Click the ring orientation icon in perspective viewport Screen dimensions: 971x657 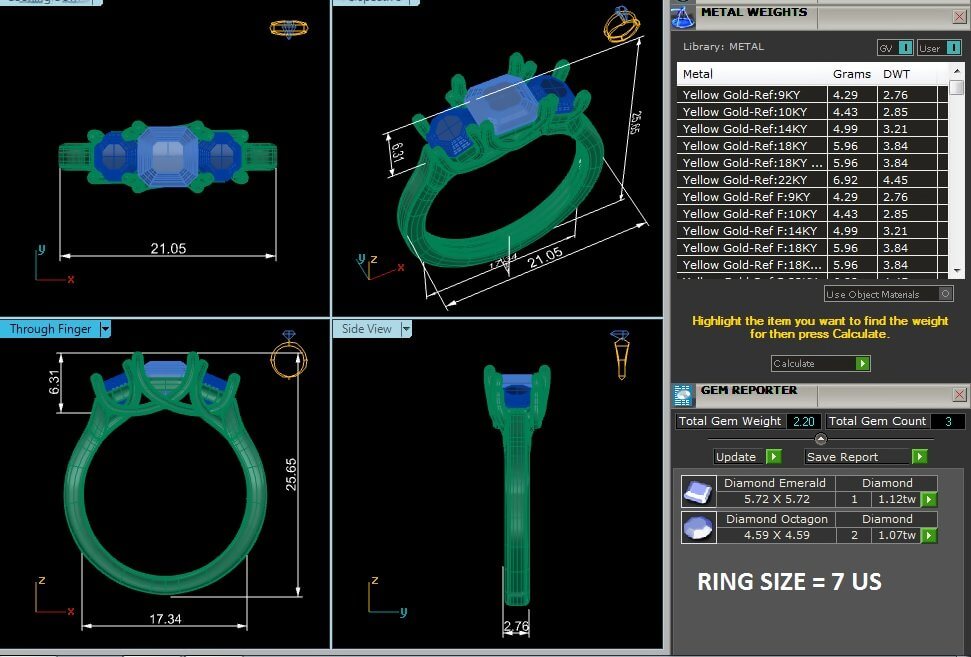point(620,26)
